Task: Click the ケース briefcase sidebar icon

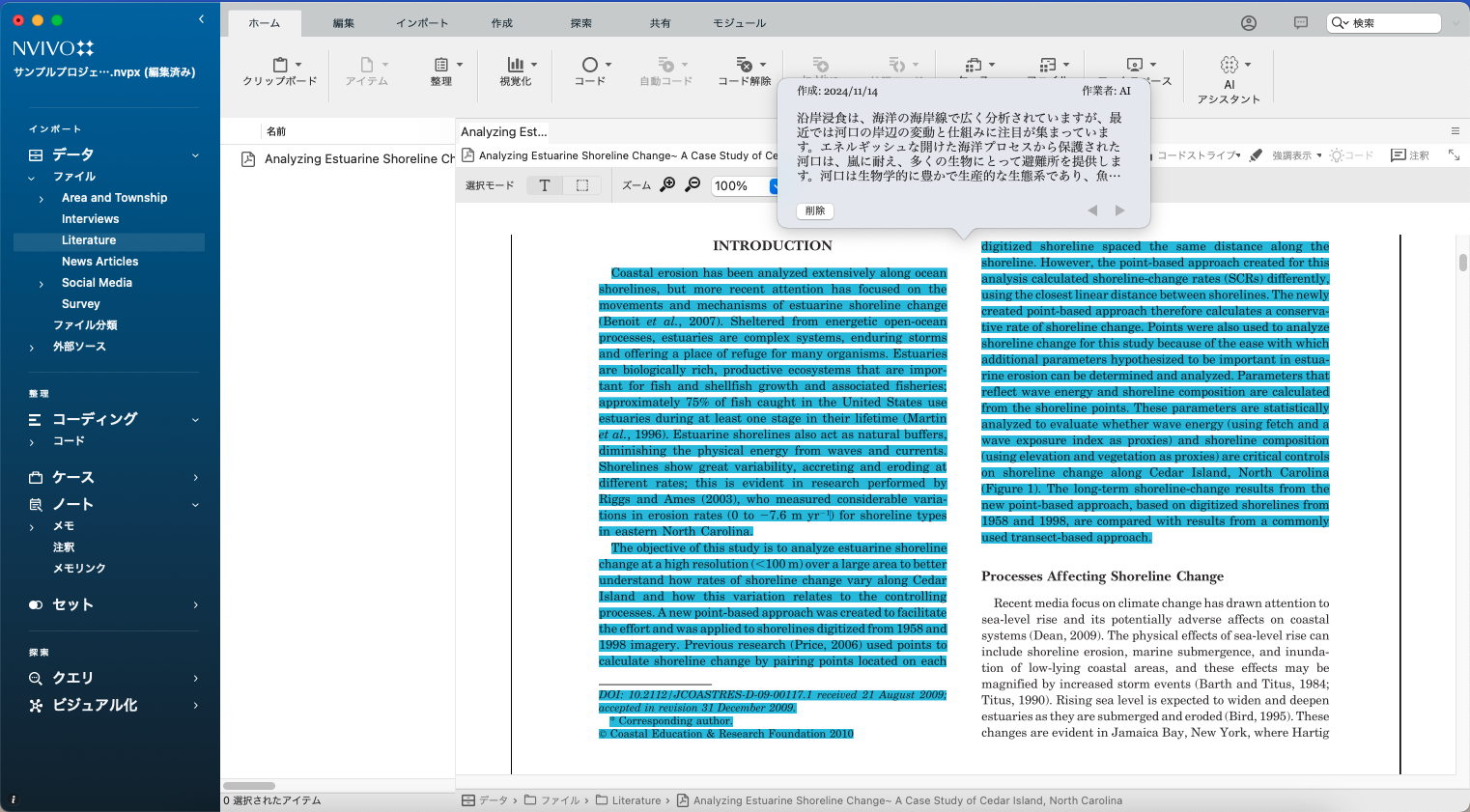Action: coord(36,477)
